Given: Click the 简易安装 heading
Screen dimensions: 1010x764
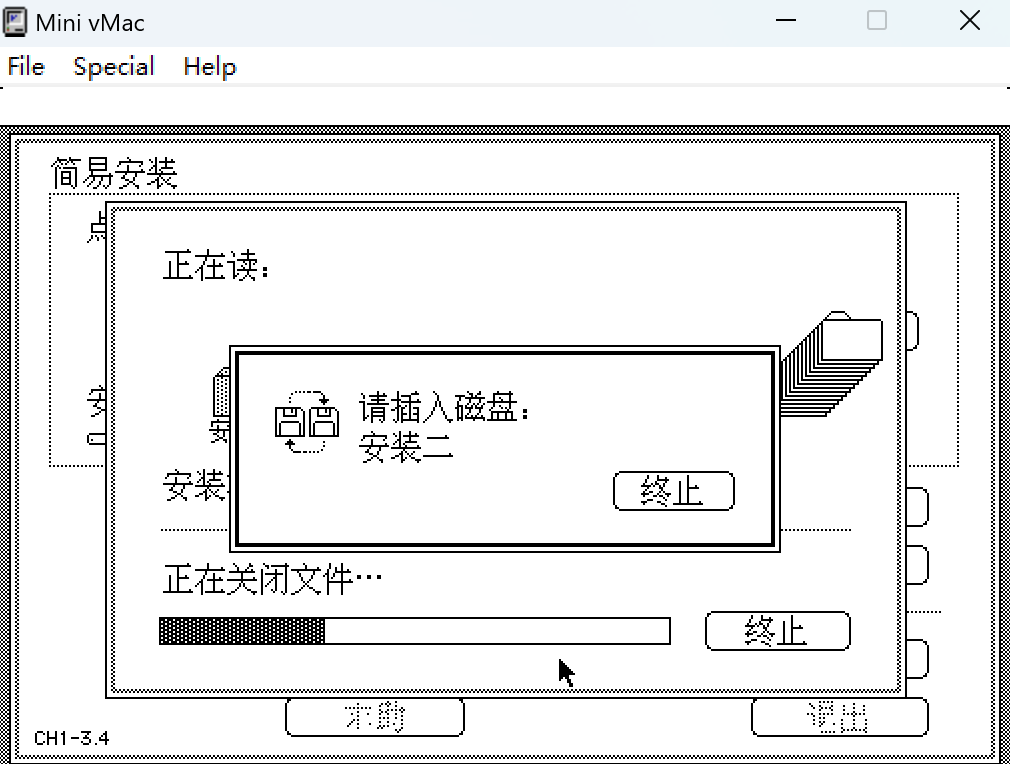Looking at the screenshot, I should 114,174.
